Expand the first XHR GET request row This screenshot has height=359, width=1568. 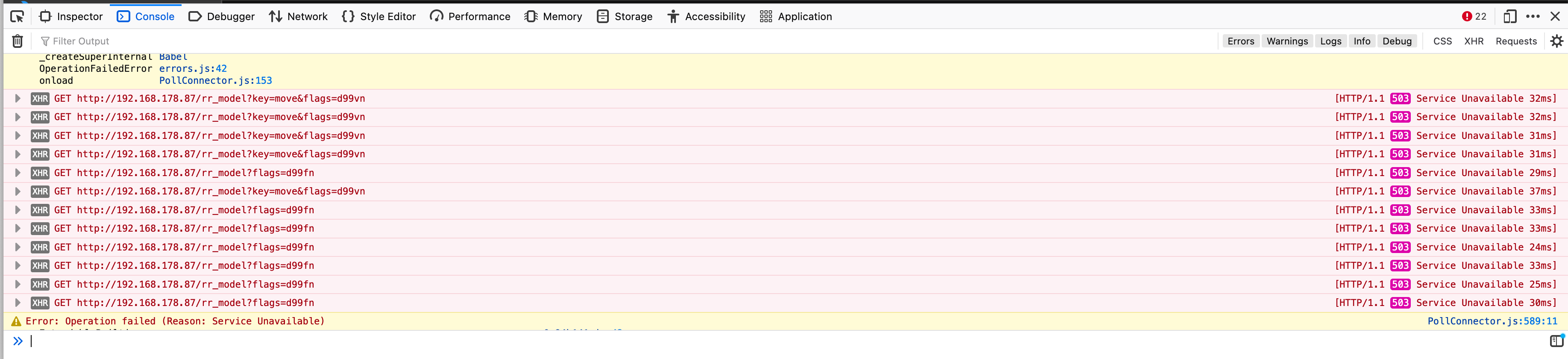coord(18,99)
